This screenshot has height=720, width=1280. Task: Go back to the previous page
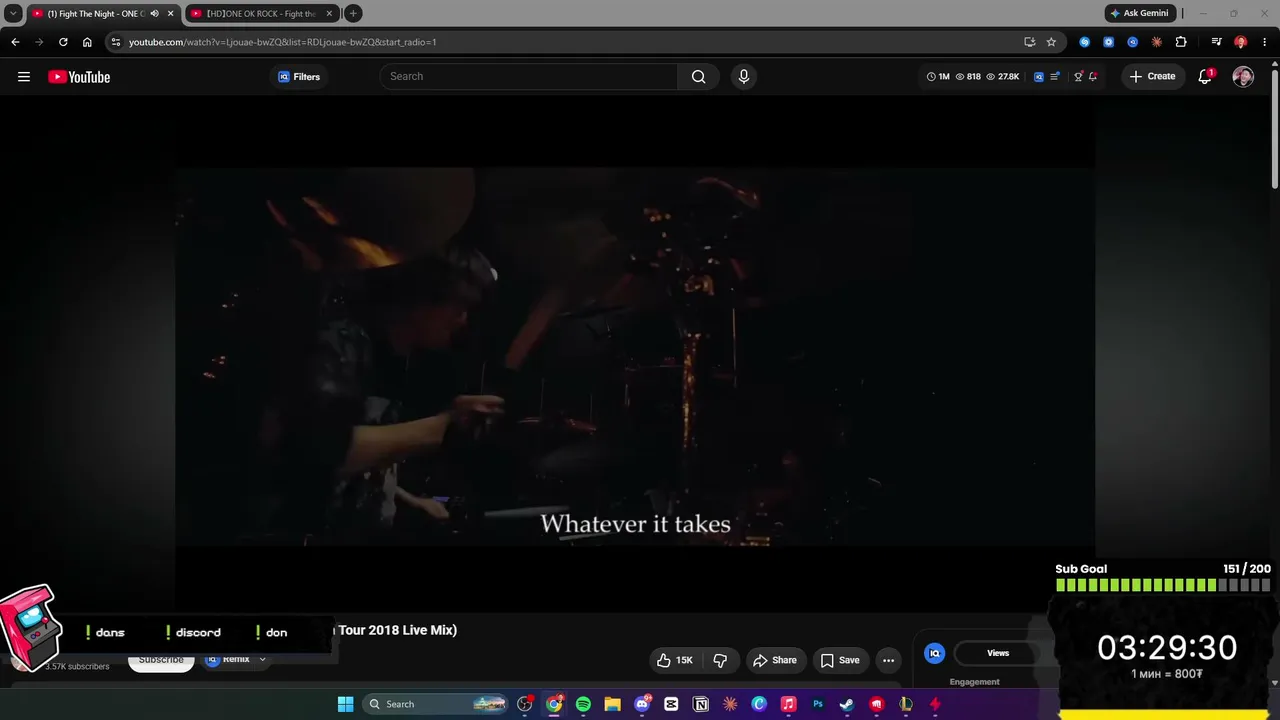tap(15, 42)
